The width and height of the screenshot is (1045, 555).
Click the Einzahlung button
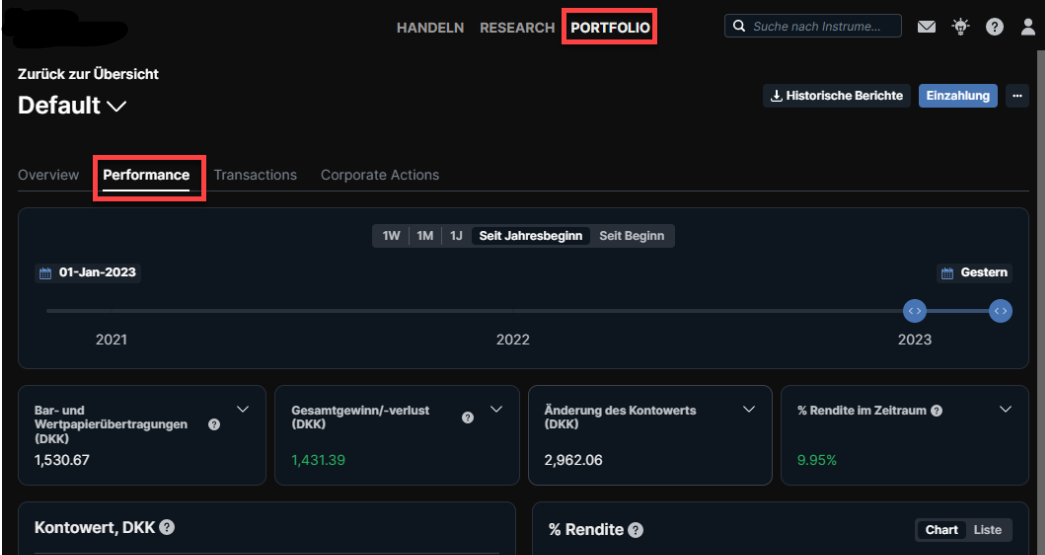pyautogui.click(x=957, y=96)
